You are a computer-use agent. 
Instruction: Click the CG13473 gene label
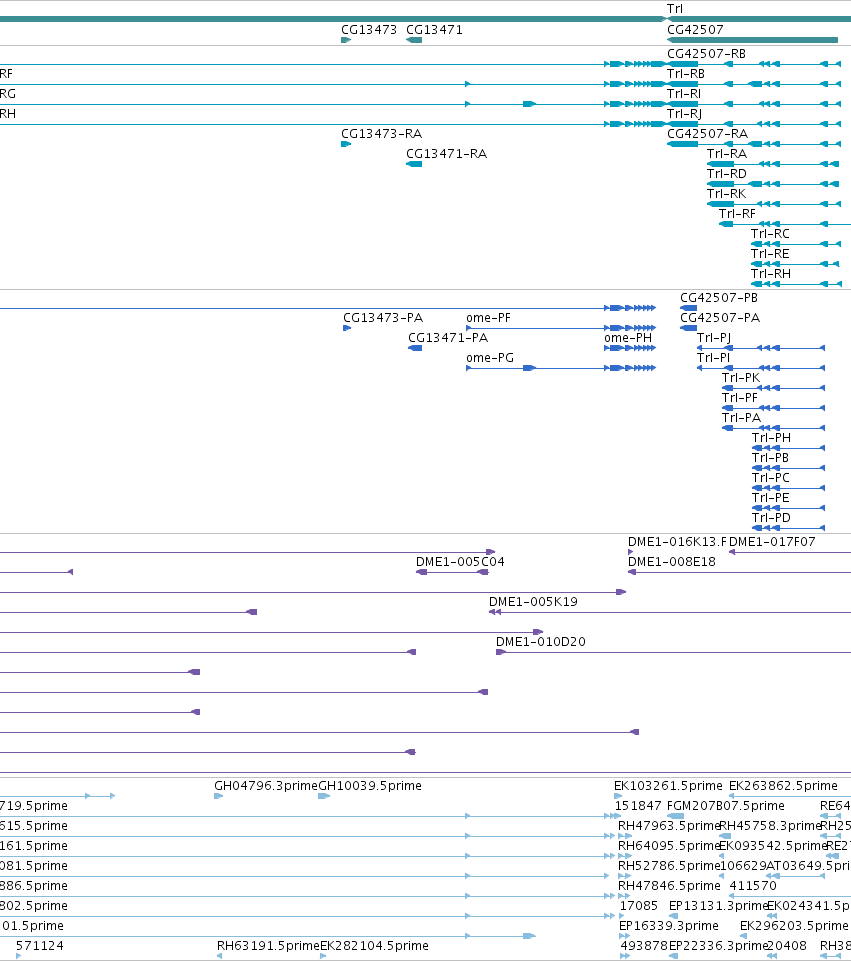(x=369, y=29)
